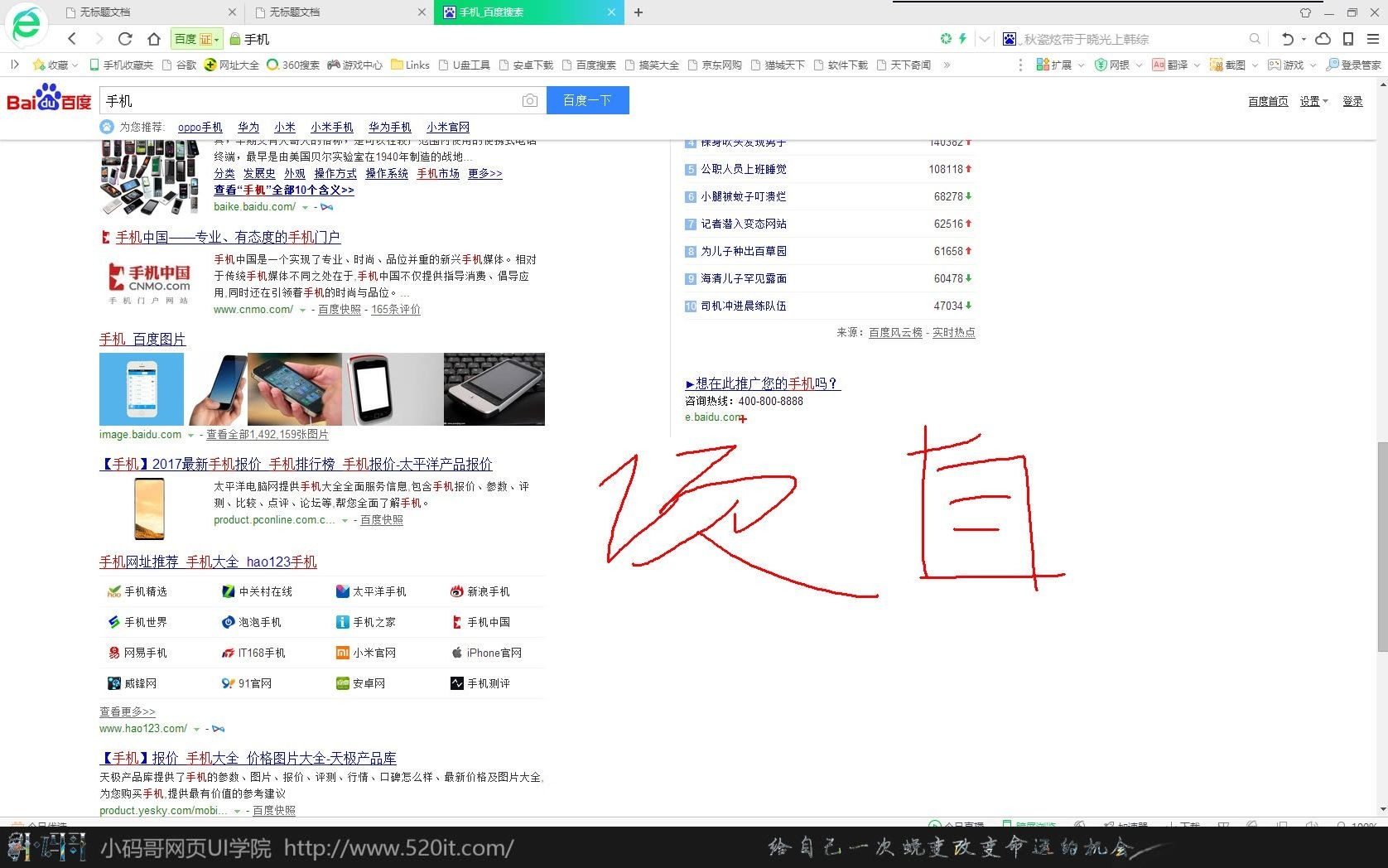Open the mobile phone icon in toolbar
Viewport: 1388px width, 868px height.
(x=1348, y=39)
